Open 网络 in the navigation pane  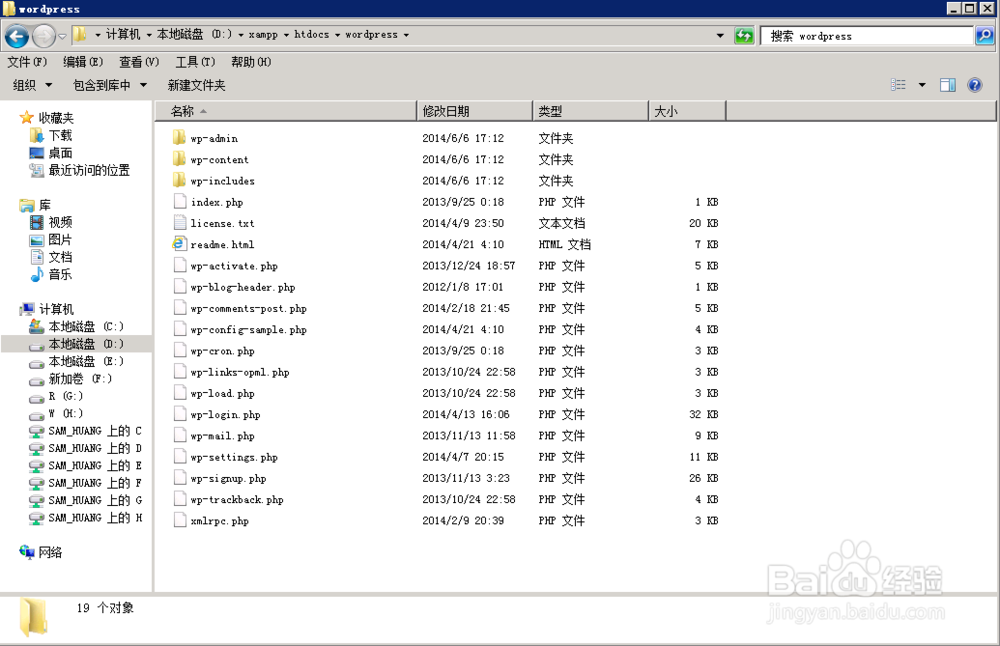pos(50,552)
